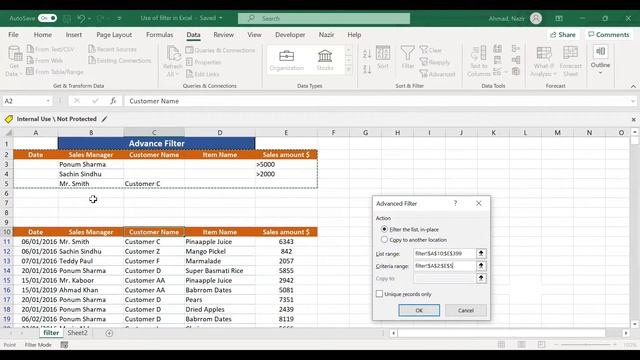The image size is (640, 360).
Task: Click Advanced filter in ribbon
Action: (x=438, y=74)
